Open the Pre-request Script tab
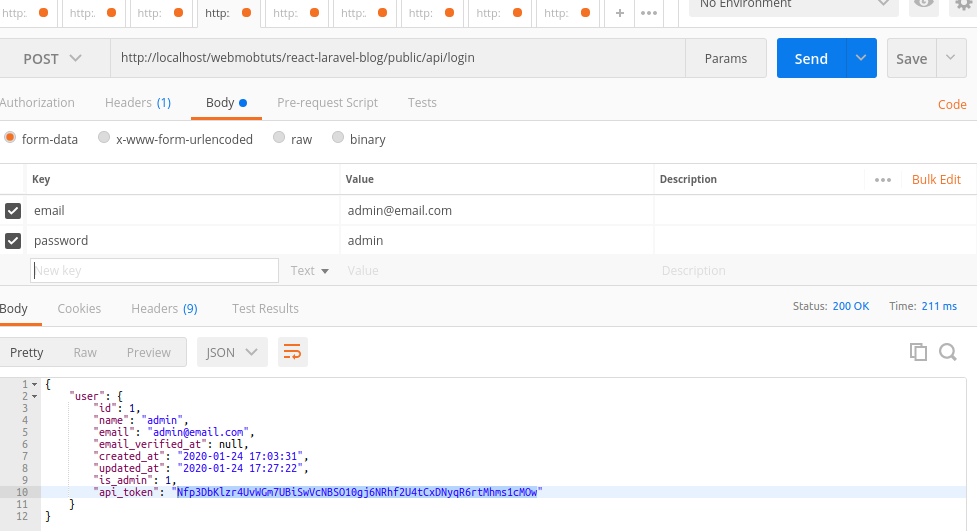This screenshot has width=977, height=531. pos(327,103)
